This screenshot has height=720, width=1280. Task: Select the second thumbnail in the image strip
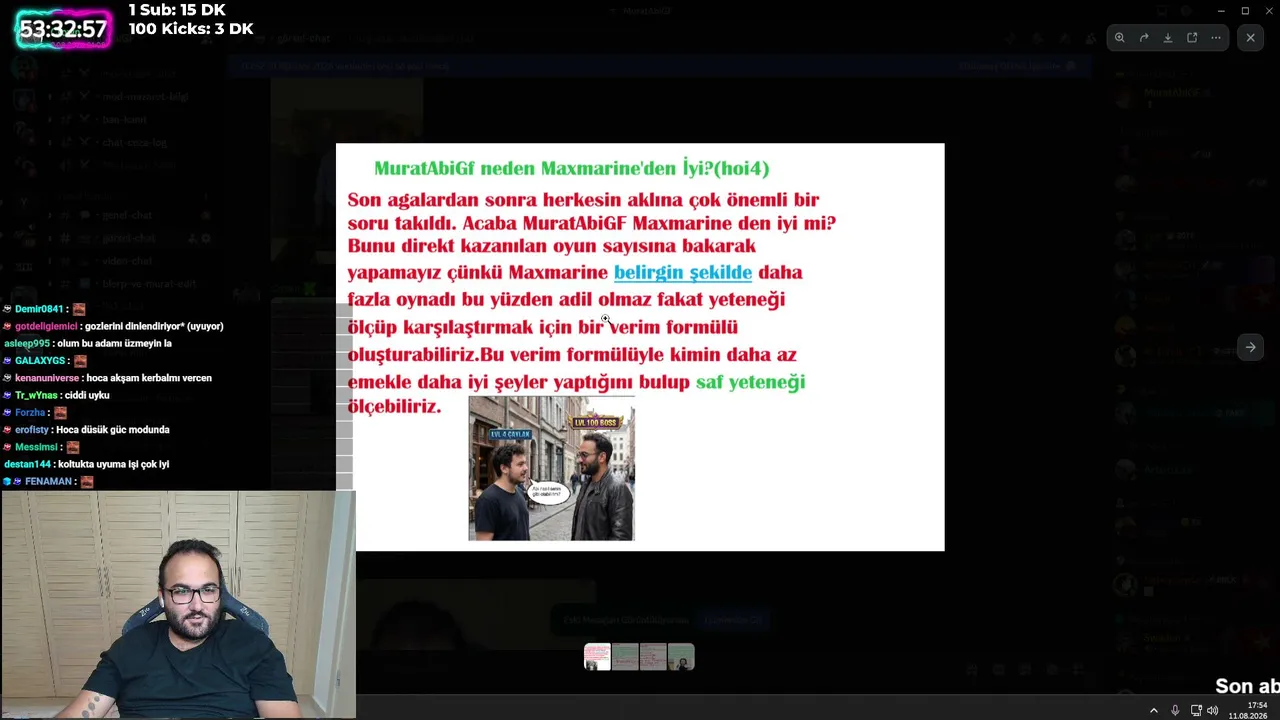click(625, 657)
